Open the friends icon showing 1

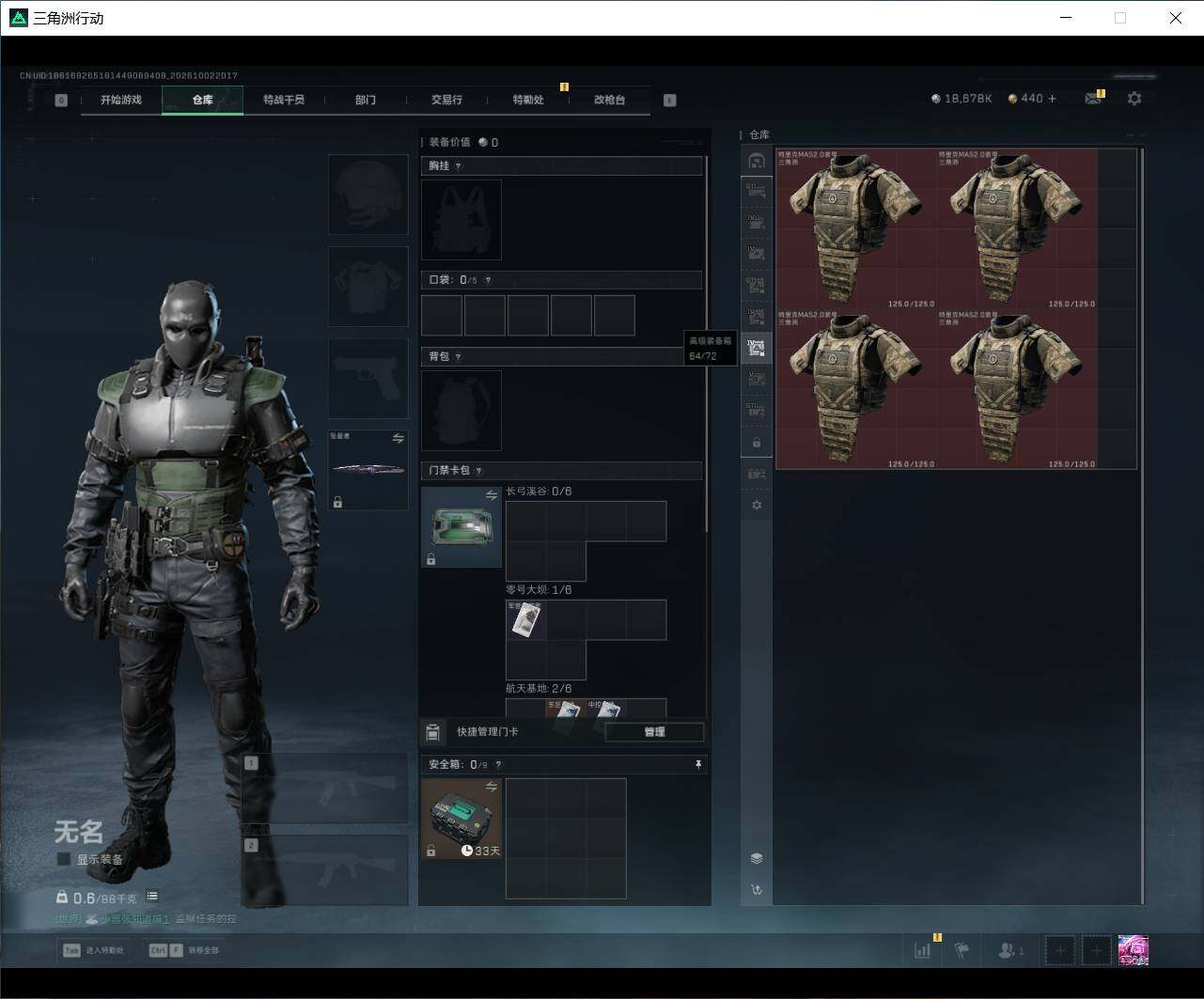1010,950
